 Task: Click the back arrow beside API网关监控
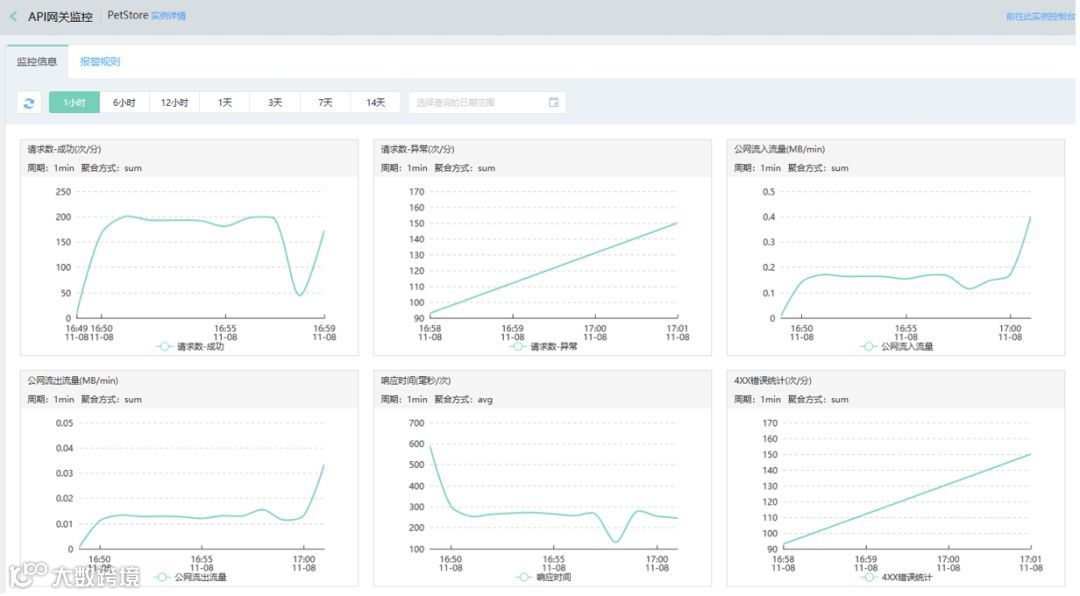pyautogui.click(x=14, y=16)
